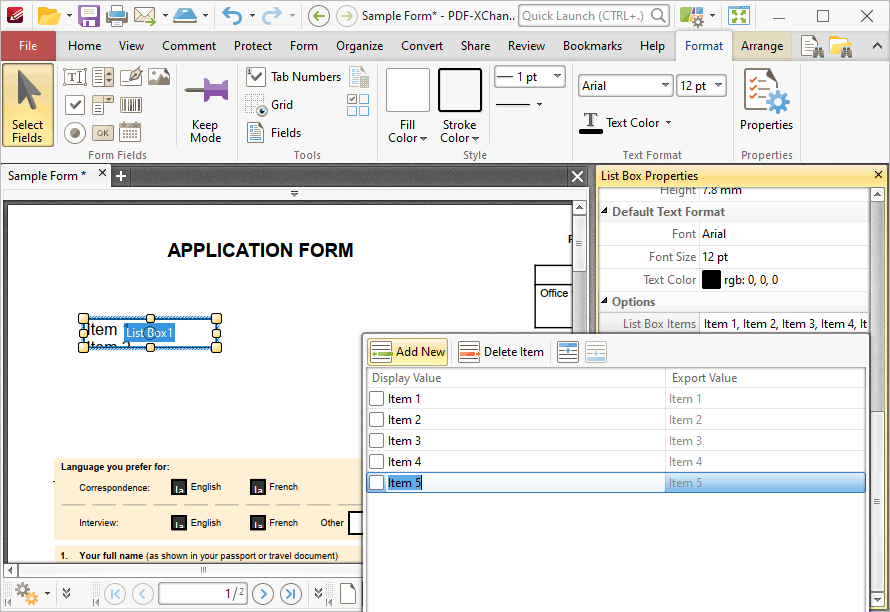This screenshot has height=612, width=890.
Task: Go to the next page
Action: tap(263, 594)
